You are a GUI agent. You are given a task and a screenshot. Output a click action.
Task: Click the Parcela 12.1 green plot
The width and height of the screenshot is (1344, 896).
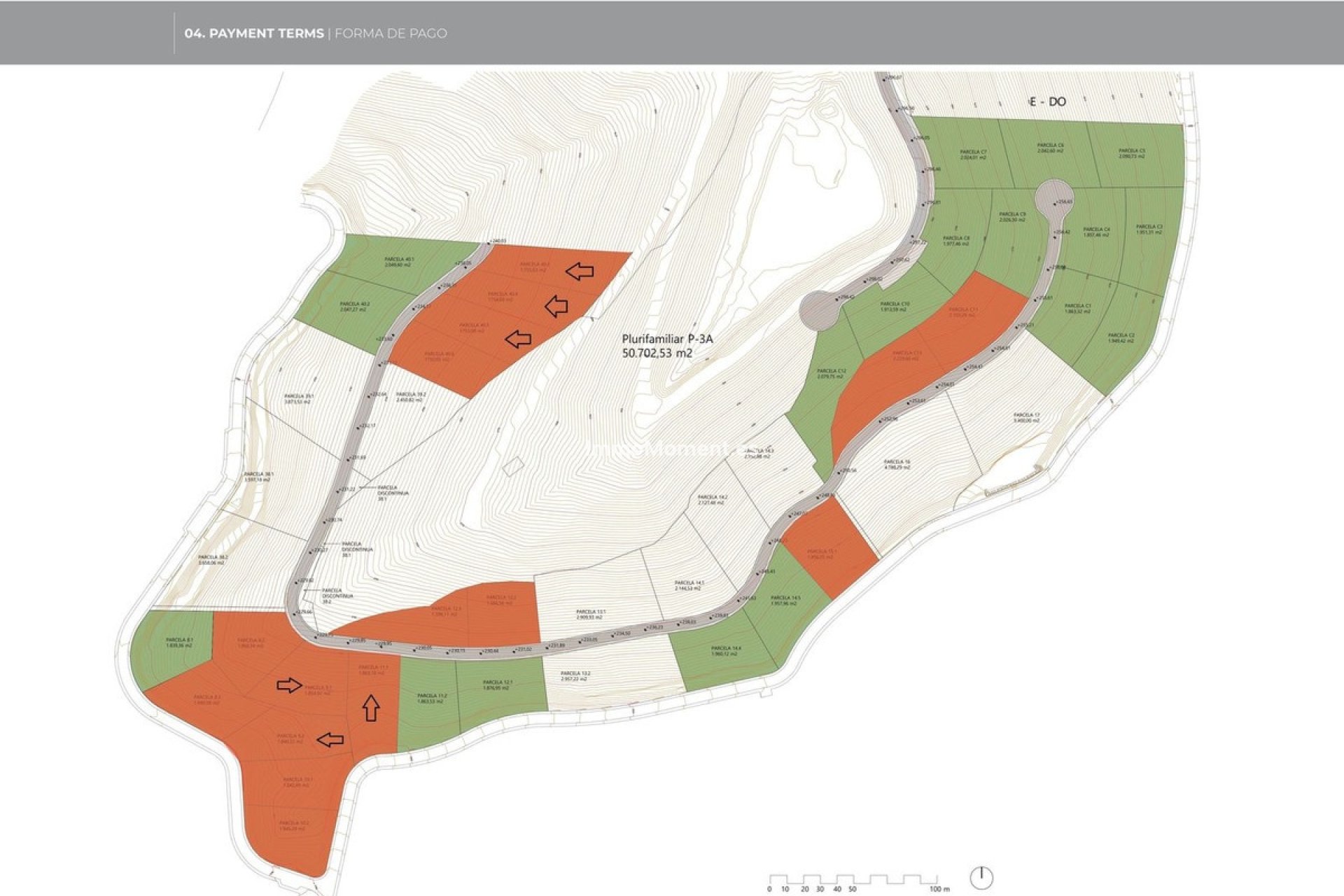(498, 685)
